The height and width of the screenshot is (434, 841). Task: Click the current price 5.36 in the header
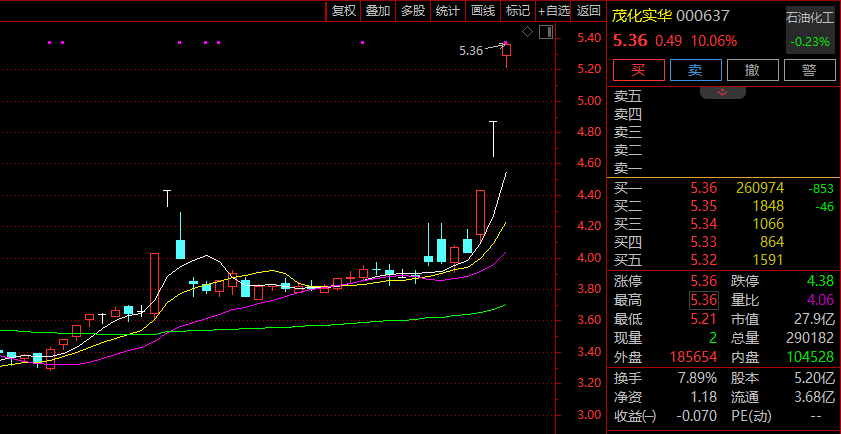tap(630, 41)
